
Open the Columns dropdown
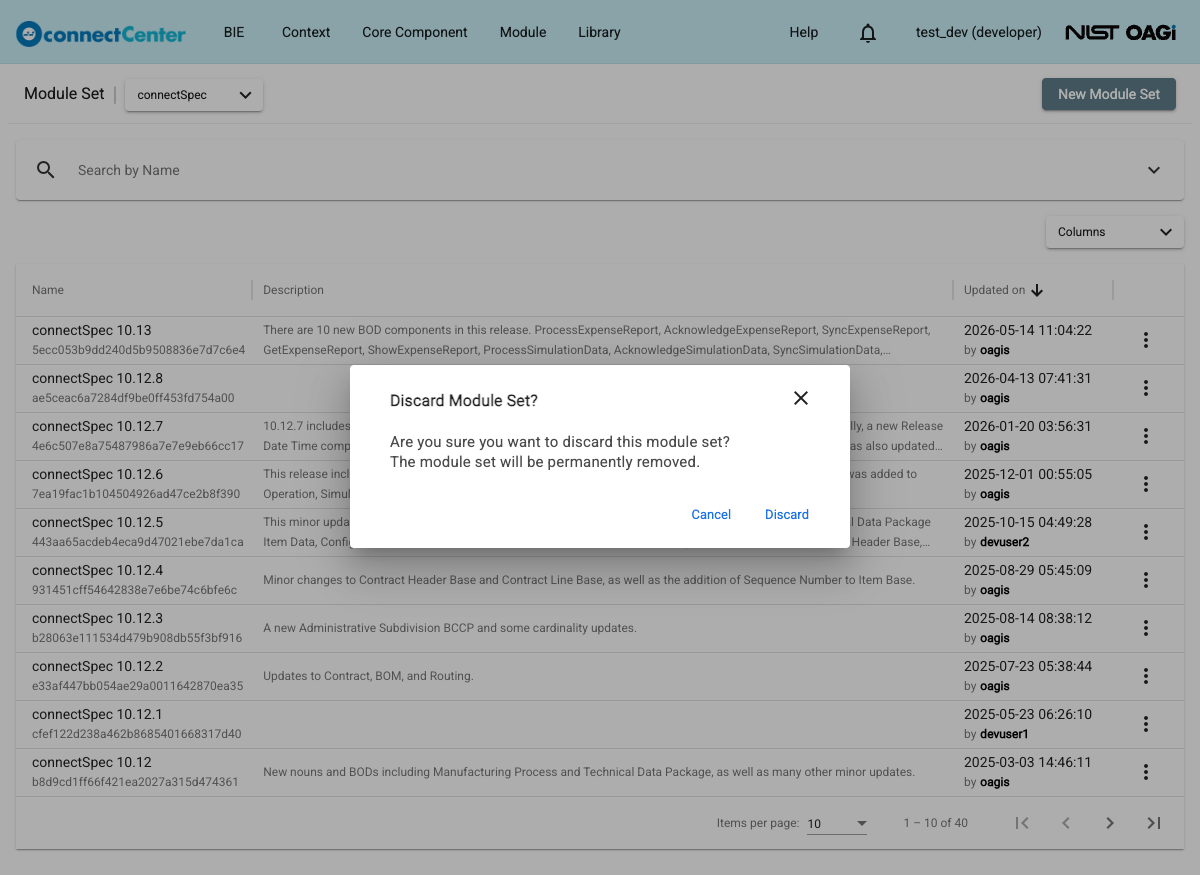(1115, 232)
